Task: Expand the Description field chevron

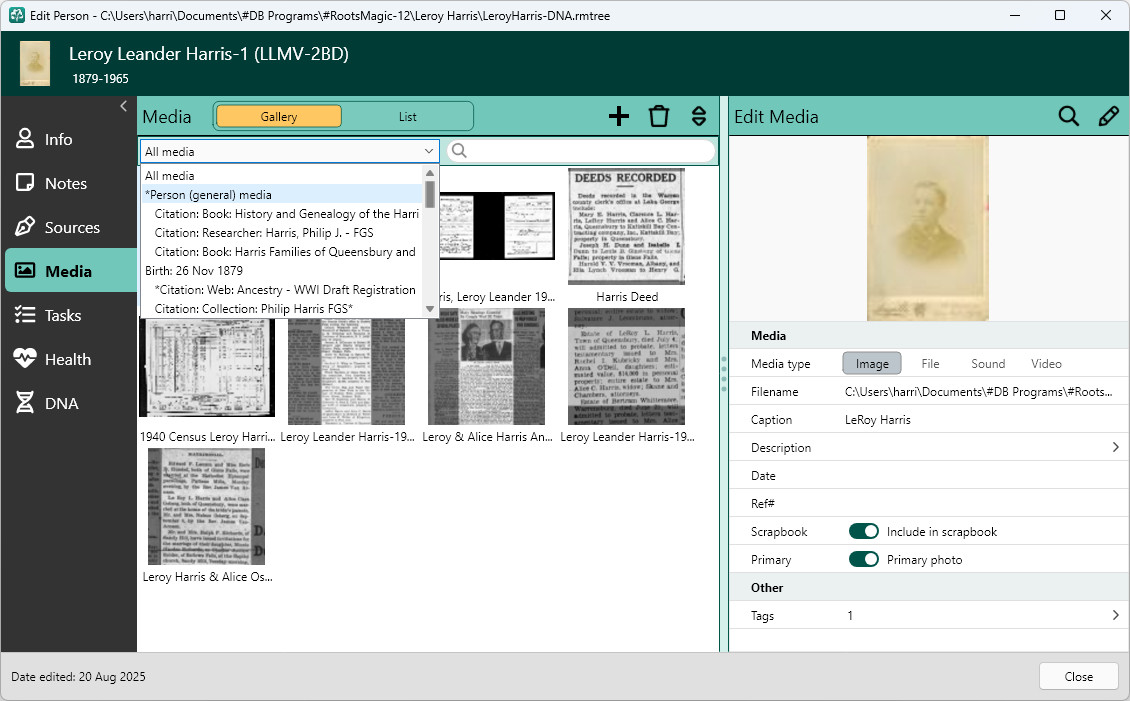Action: pyautogui.click(x=1115, y=447)
